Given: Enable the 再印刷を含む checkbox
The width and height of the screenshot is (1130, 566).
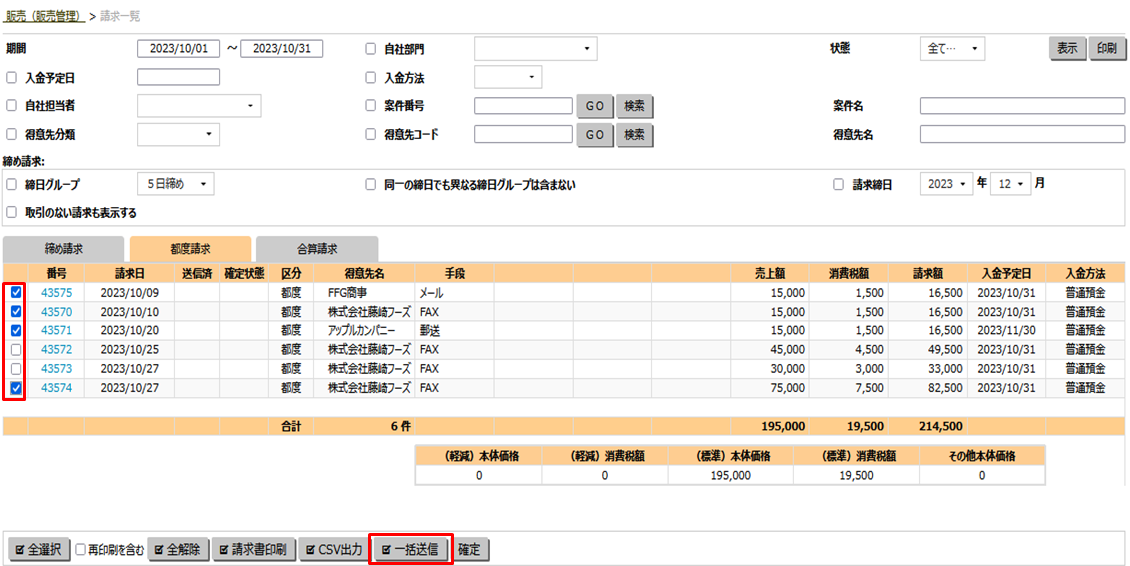Looking at the screenshot, I should click(81, 549).
